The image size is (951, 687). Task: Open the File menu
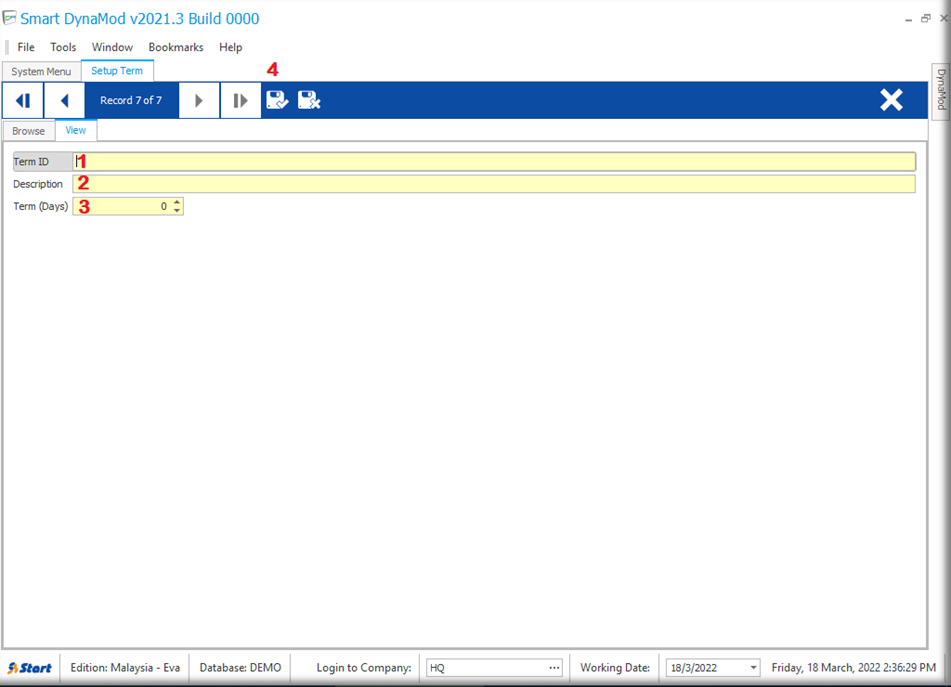tap(26, 47)
